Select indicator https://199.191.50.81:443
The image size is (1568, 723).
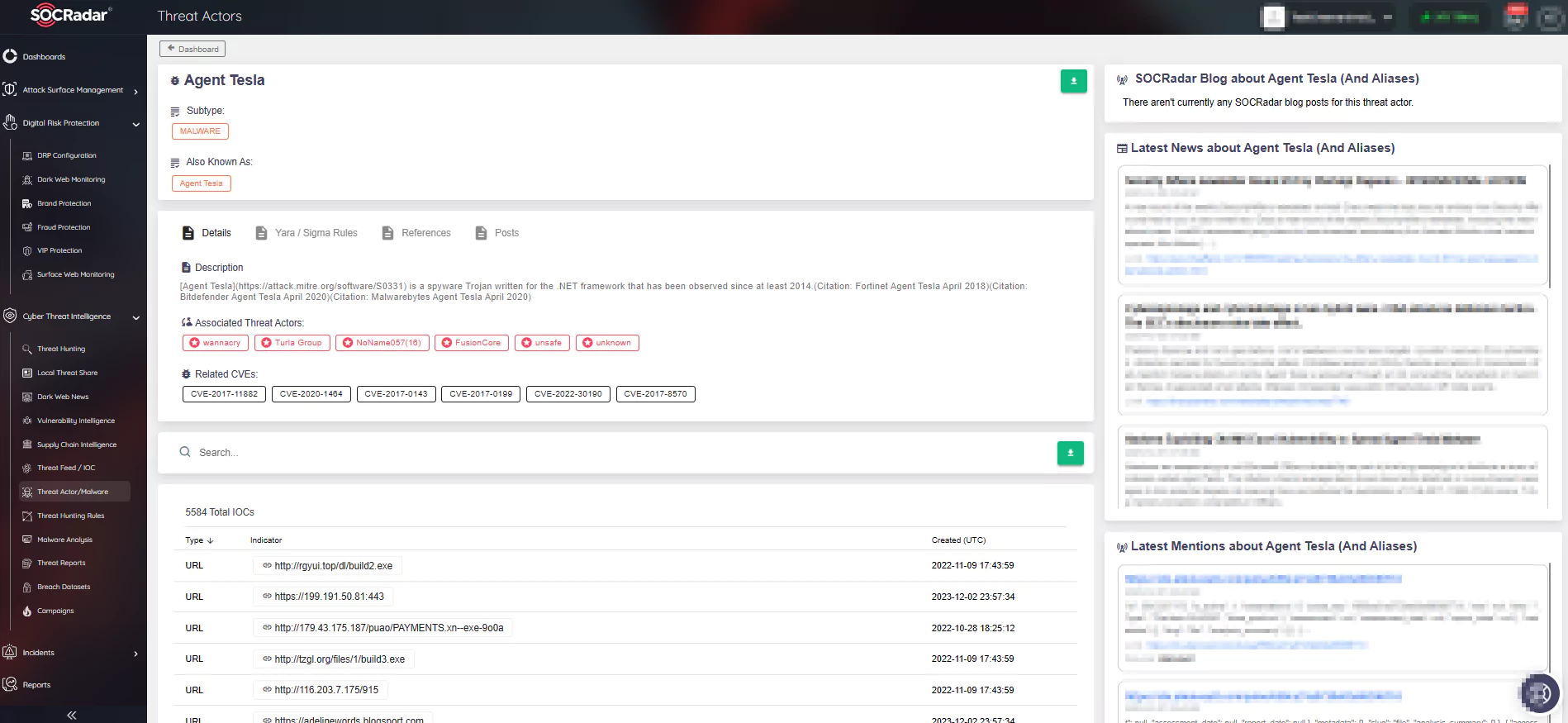[x=324, y=597]
